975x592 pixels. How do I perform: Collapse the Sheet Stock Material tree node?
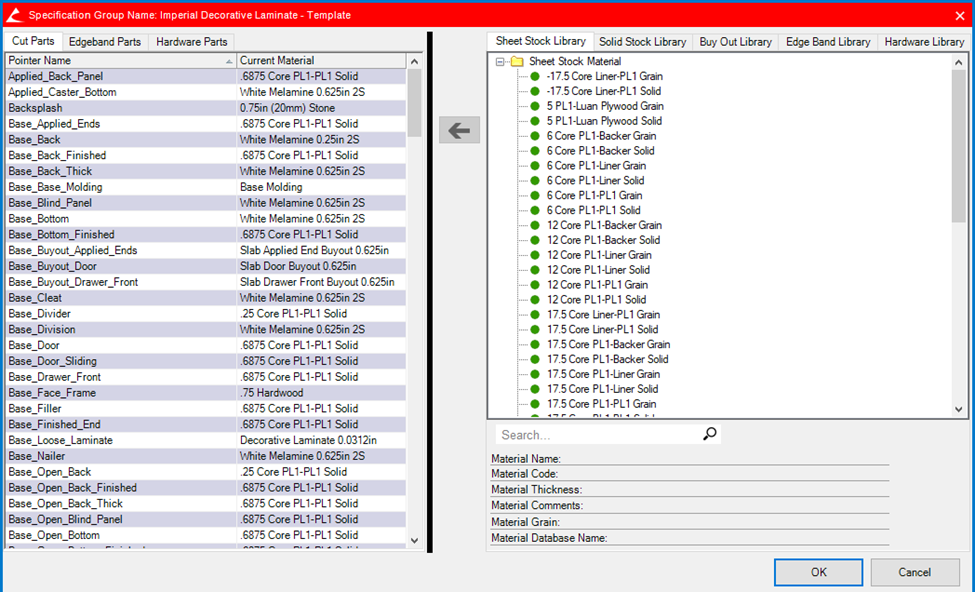point(499,62)
